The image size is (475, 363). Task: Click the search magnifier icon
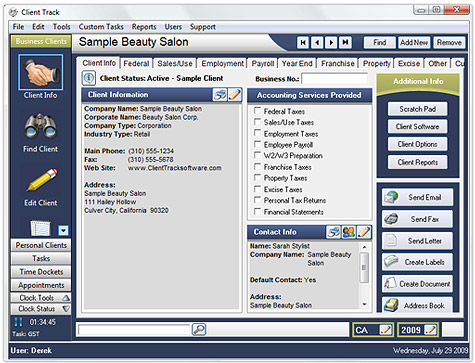coord(199,329)
